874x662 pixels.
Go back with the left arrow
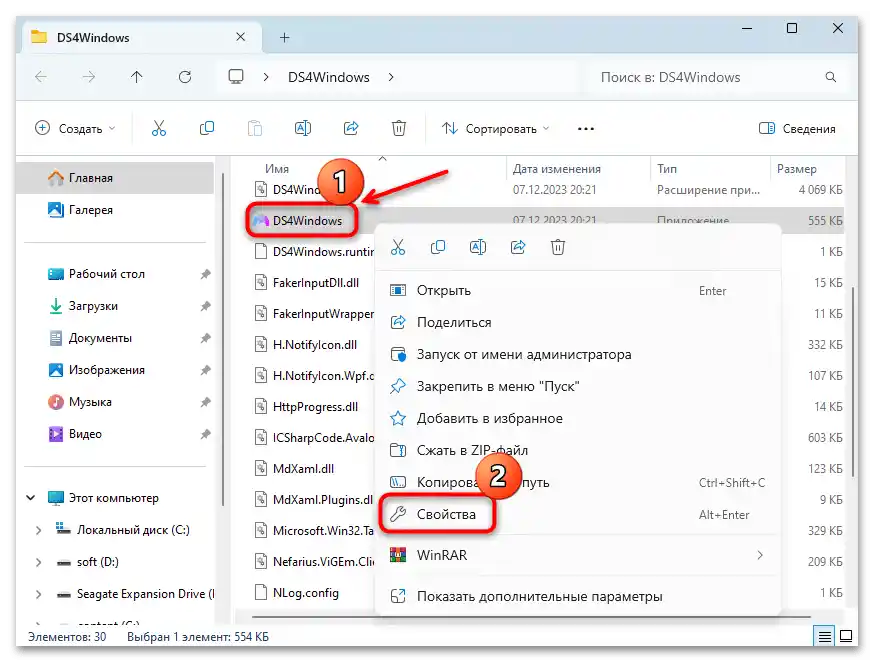point(41,77)
